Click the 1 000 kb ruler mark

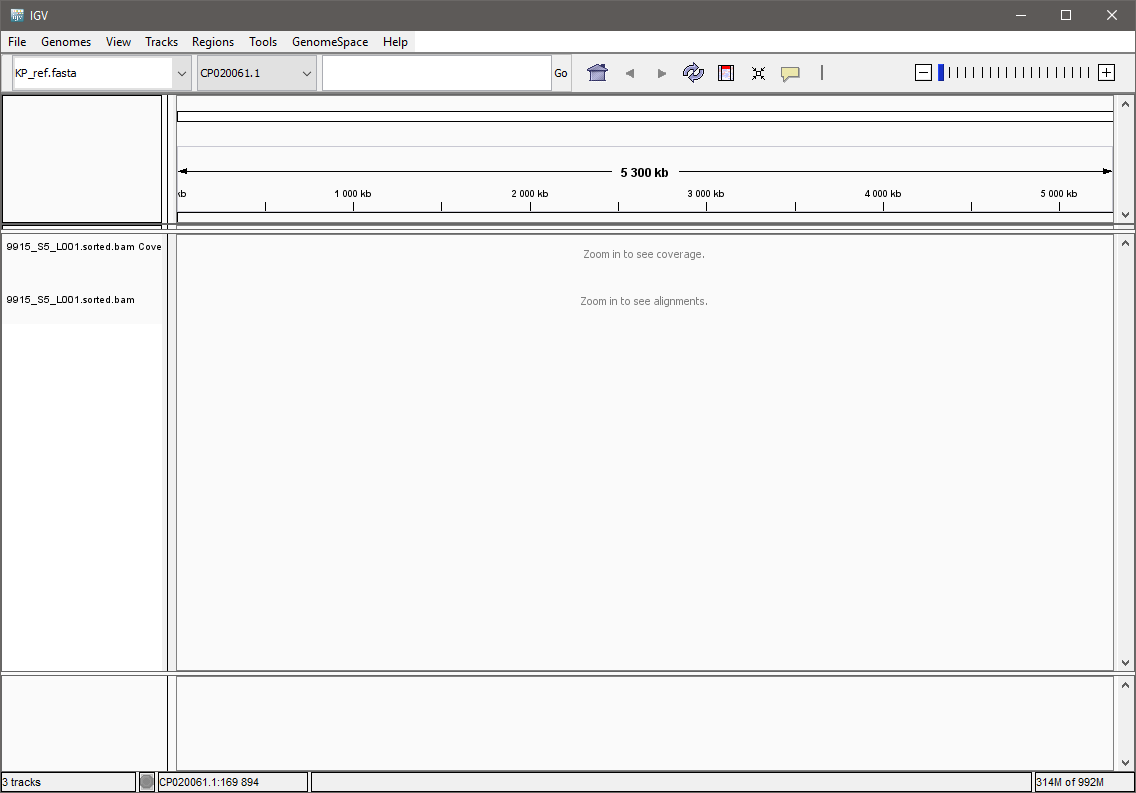tap(353, 194)
